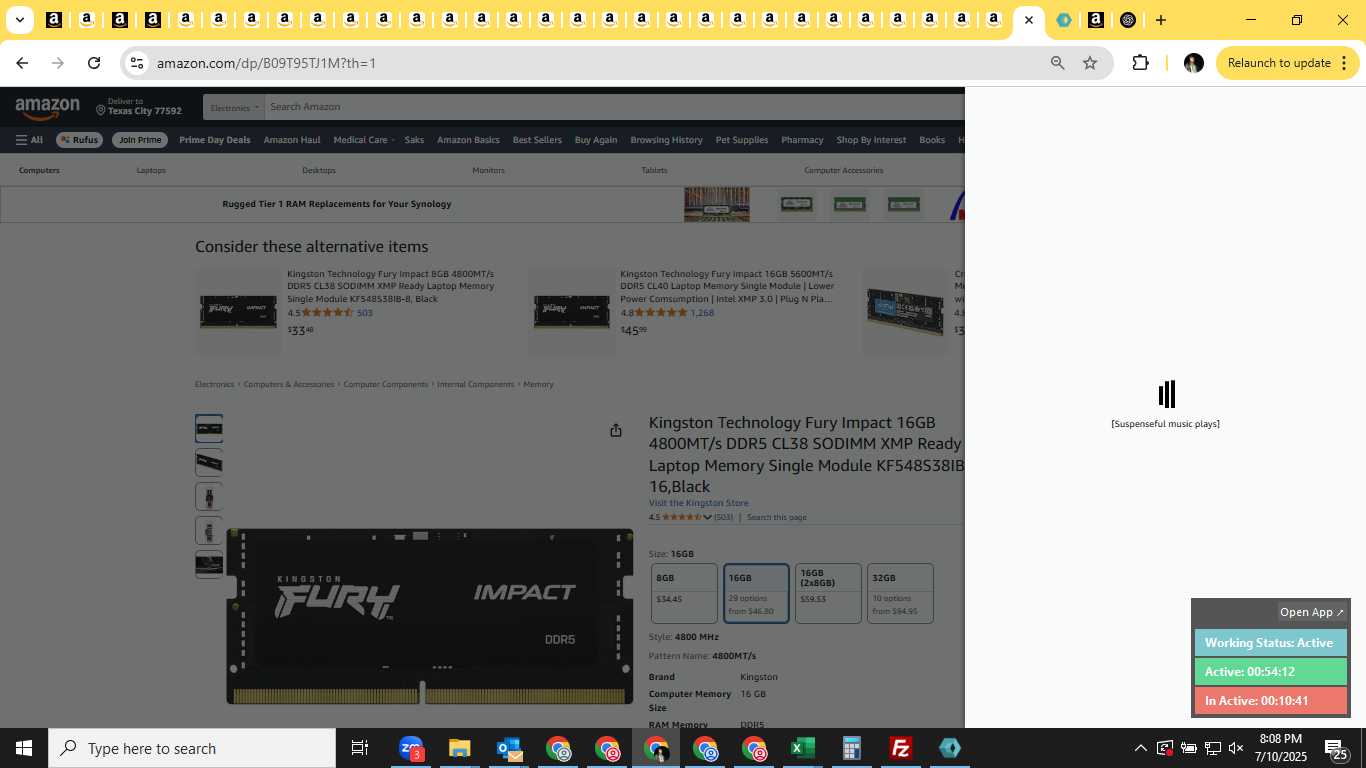The height and width of the screenshot is (768, 1366).
Task: Open File Explorer from the taskbar
Action: [459, 748]
